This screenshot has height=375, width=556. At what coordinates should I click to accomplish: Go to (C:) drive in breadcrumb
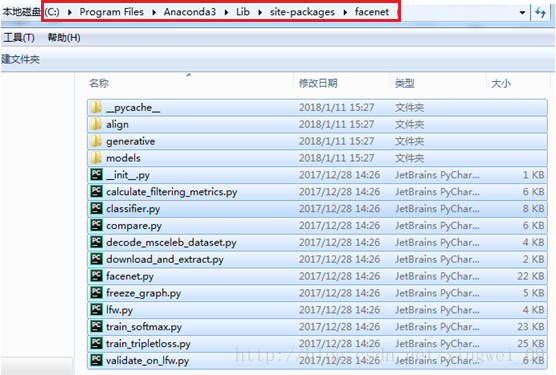(52, 12)
